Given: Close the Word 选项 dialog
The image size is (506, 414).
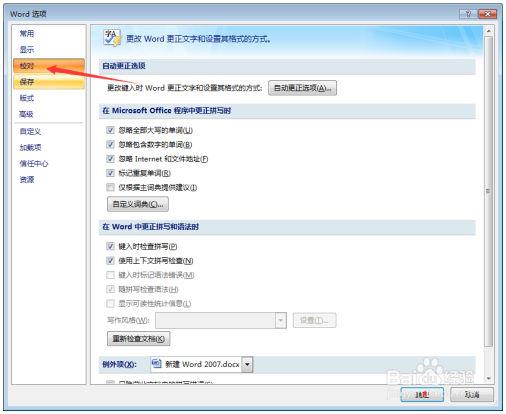Looking at the screenshot, I should click(487, 14).
